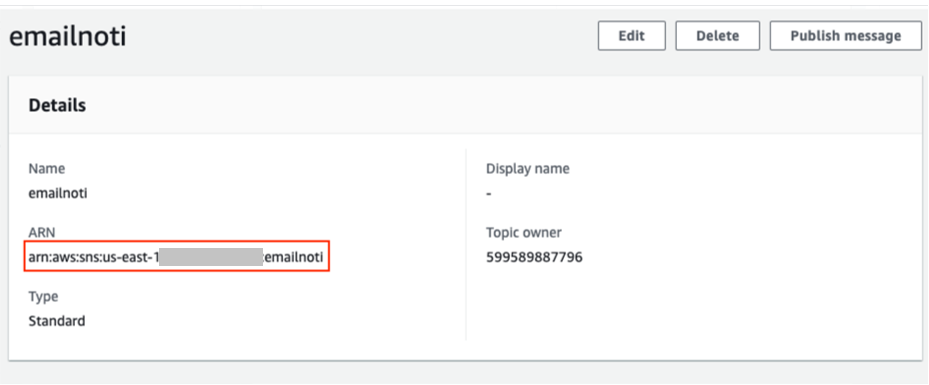Click the Details section header
Image resolution: width=929 pixels, height=385 pixels.
[x=57, y=105]
